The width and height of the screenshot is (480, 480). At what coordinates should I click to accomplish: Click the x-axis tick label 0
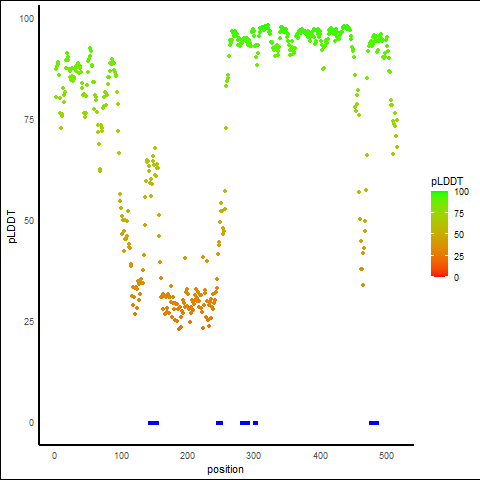(54, 455)
